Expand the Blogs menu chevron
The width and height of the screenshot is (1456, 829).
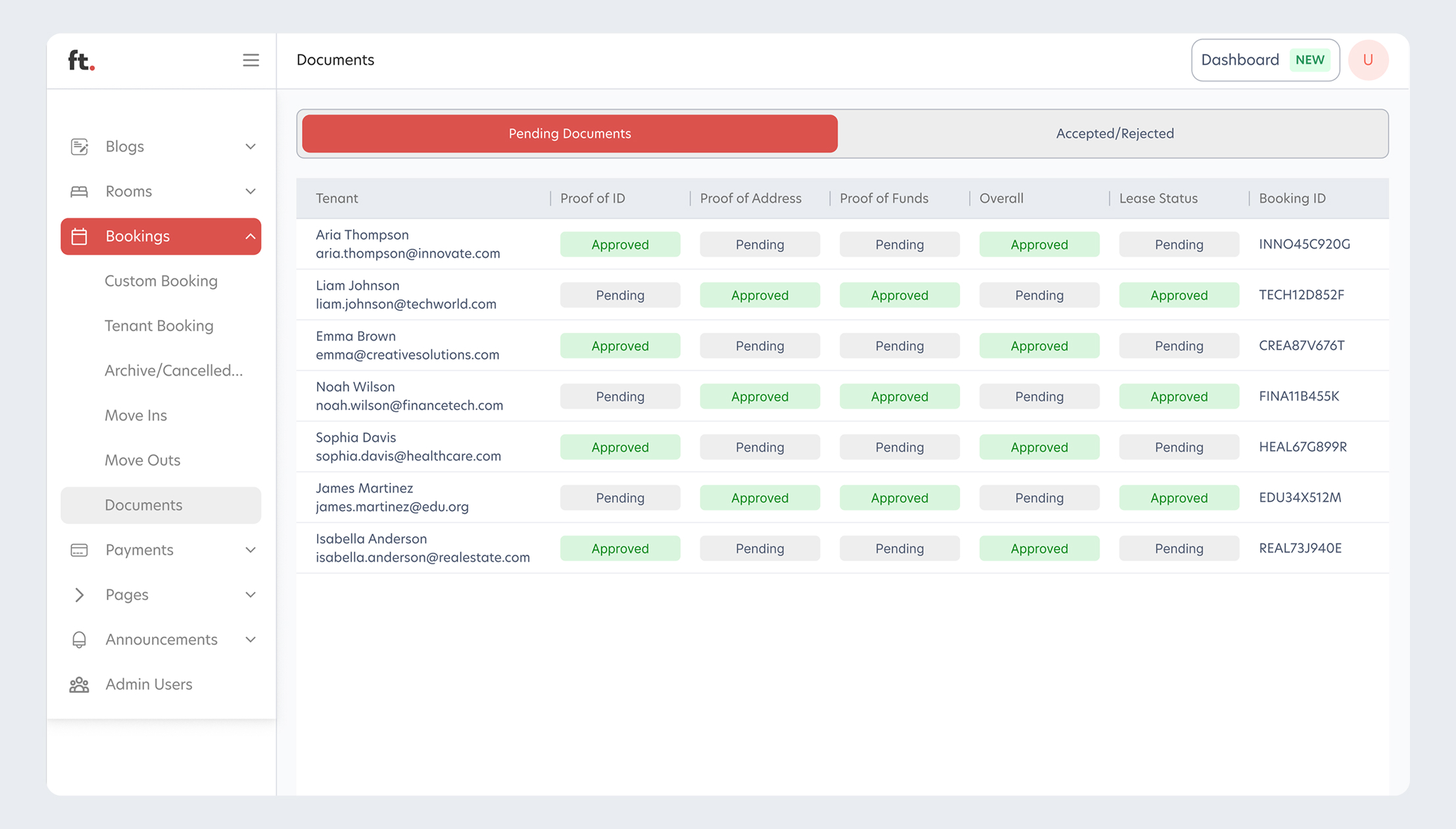(x=251, y=146)
